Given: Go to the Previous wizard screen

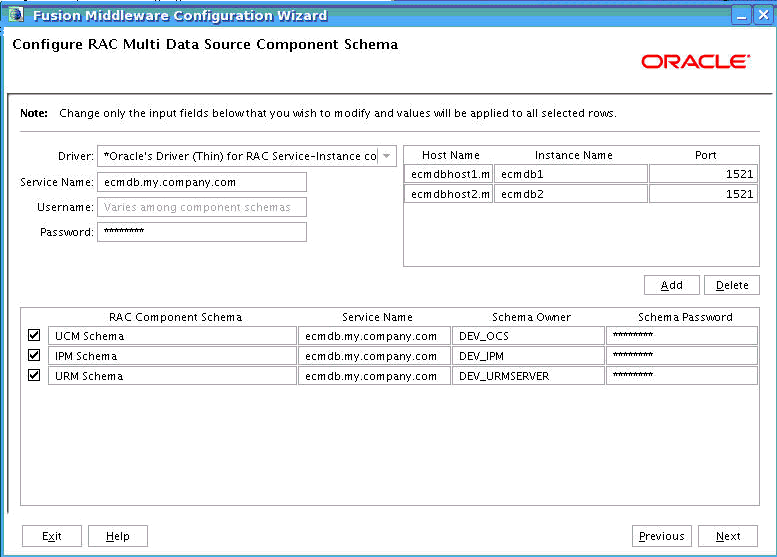Looking at the screenshot, I should pyautogui.click(x=662, y=536).
